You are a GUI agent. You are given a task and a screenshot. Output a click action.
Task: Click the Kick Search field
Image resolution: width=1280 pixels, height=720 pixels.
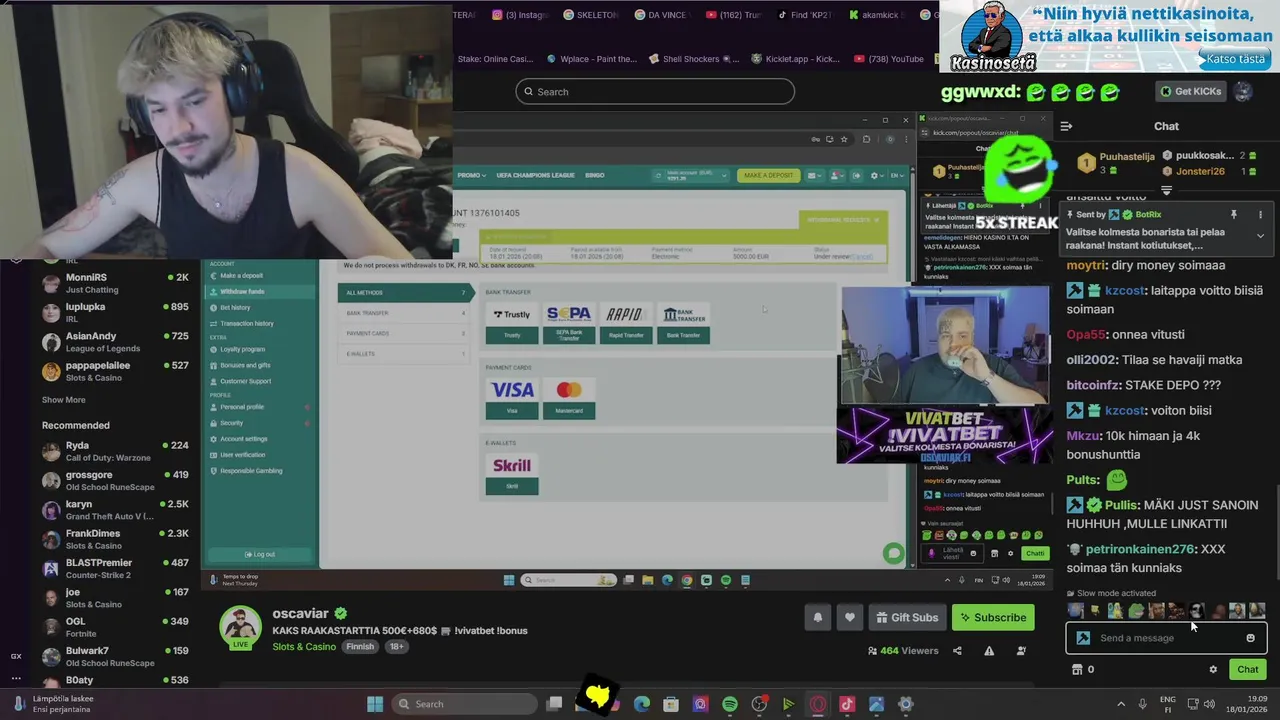655,92
